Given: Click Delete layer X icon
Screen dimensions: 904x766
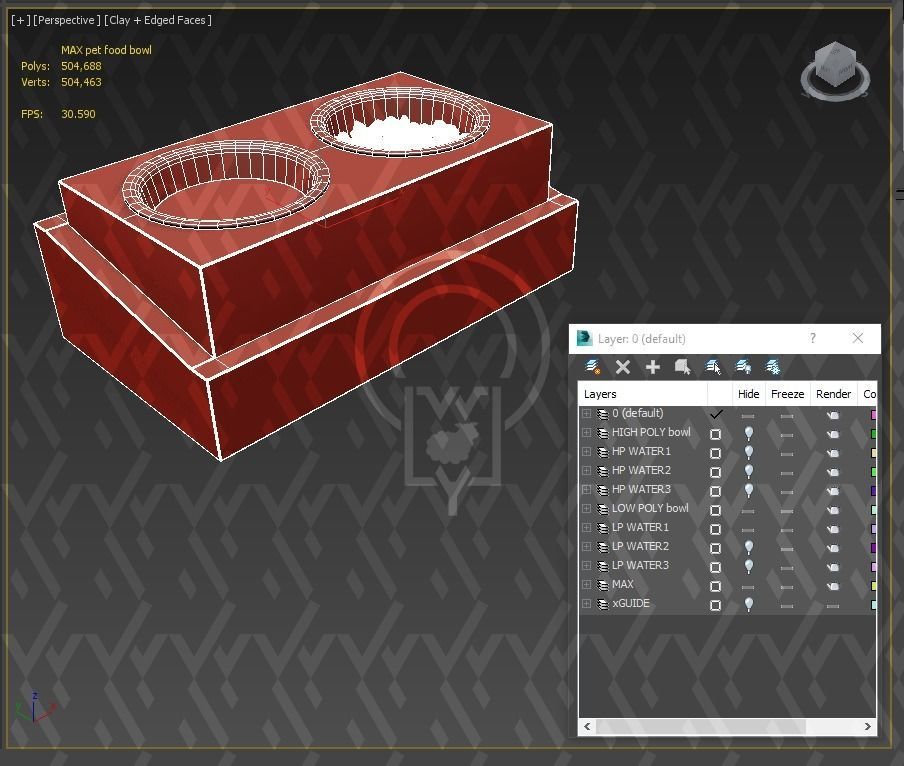Looking at the screenshot, I should [623, 367].
